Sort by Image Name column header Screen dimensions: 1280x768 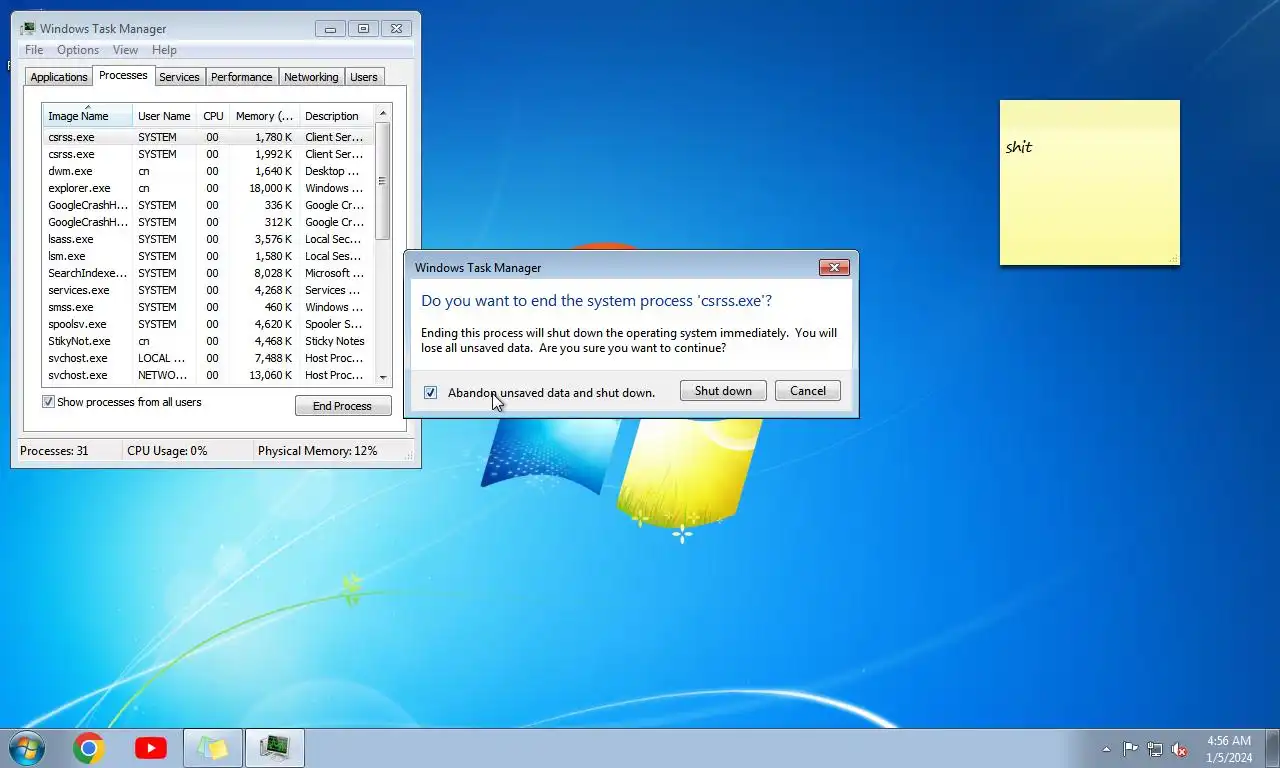click(x=87, y=115)
